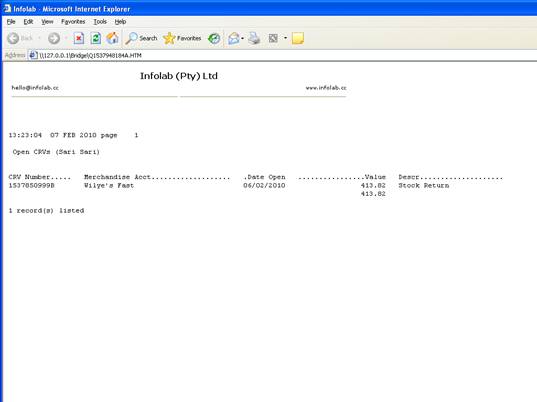Go to the Home page icon

[x=112, y=38]
